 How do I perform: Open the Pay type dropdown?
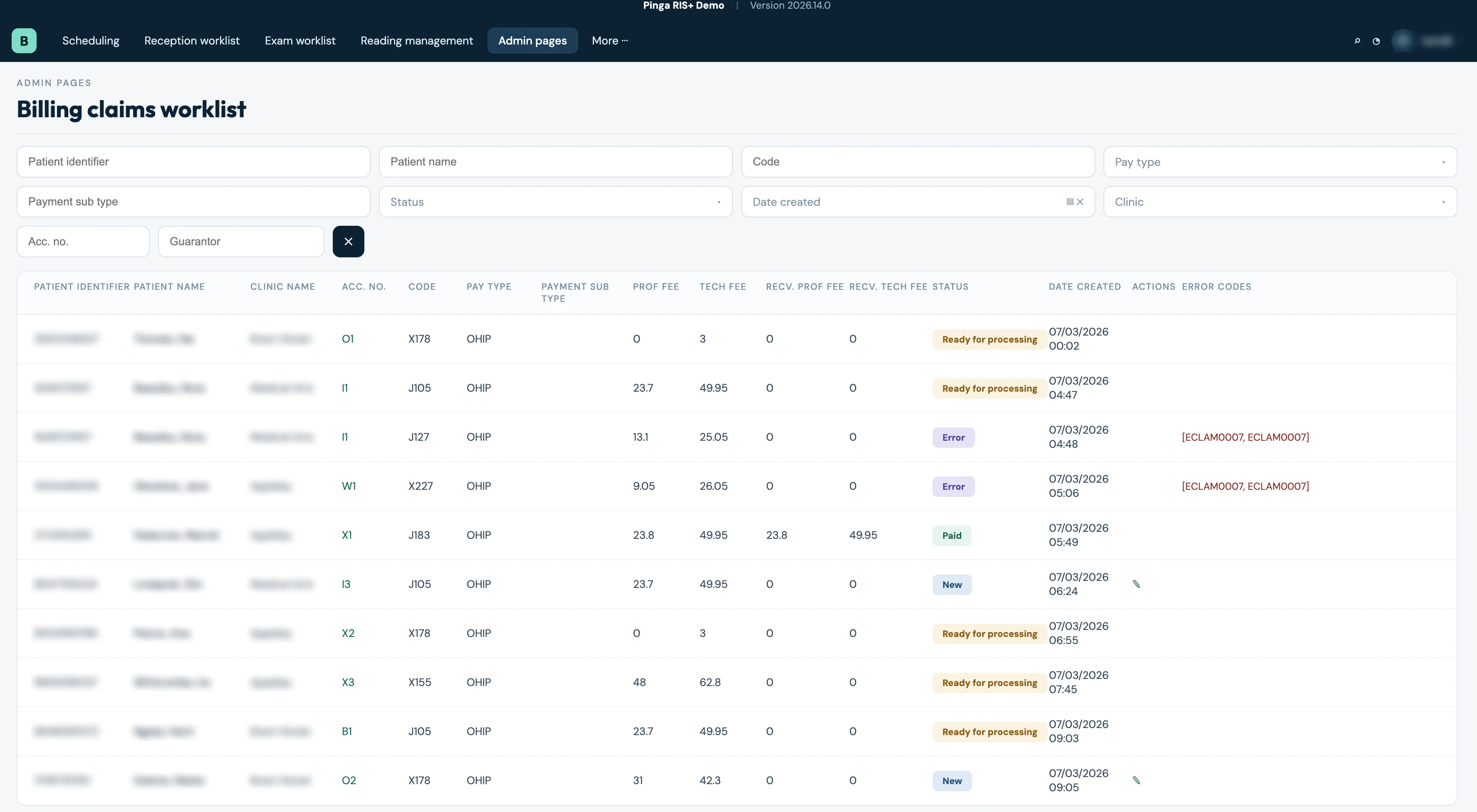coord(1280,162)
